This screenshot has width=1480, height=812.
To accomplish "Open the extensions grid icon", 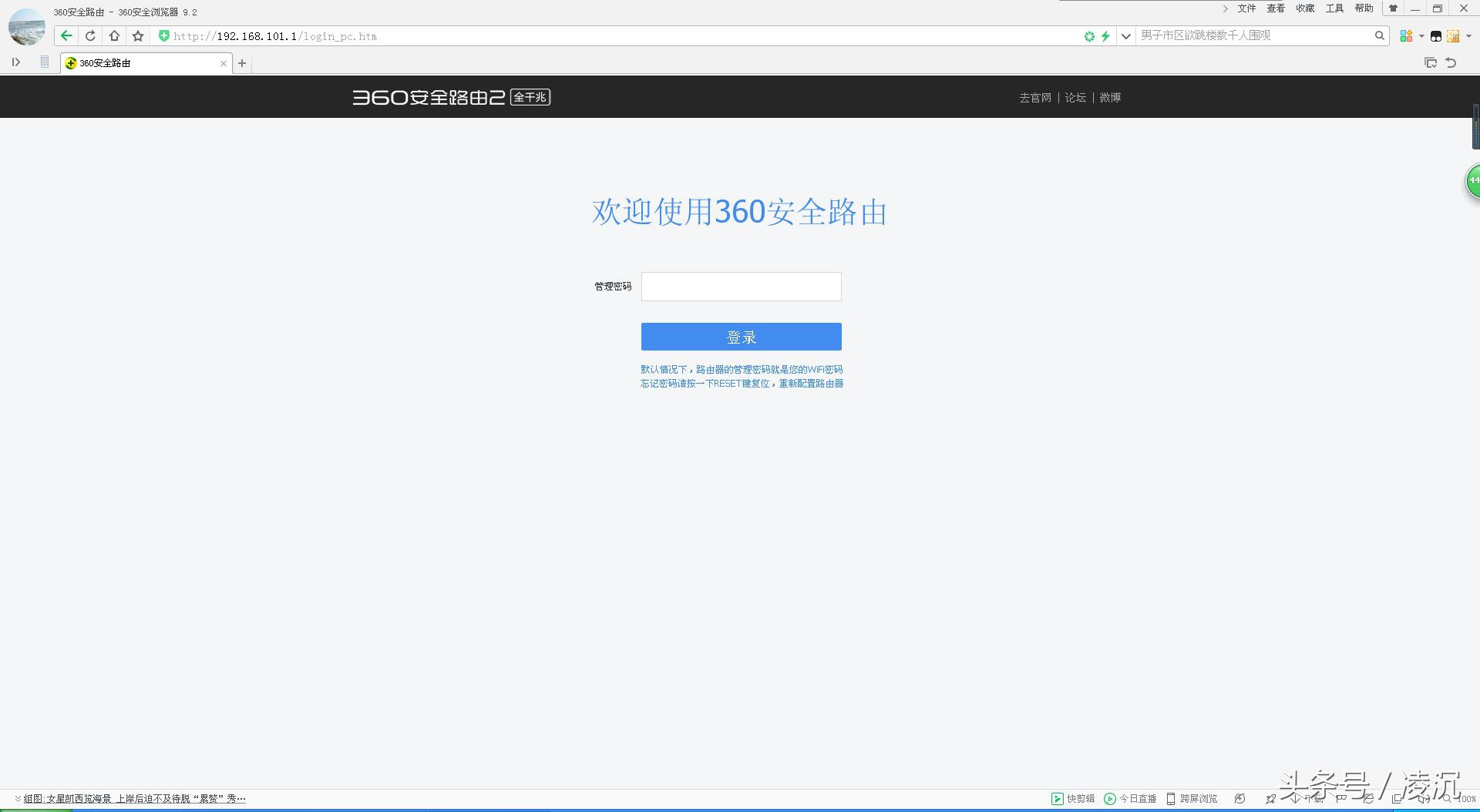I will pos(1406,36).
